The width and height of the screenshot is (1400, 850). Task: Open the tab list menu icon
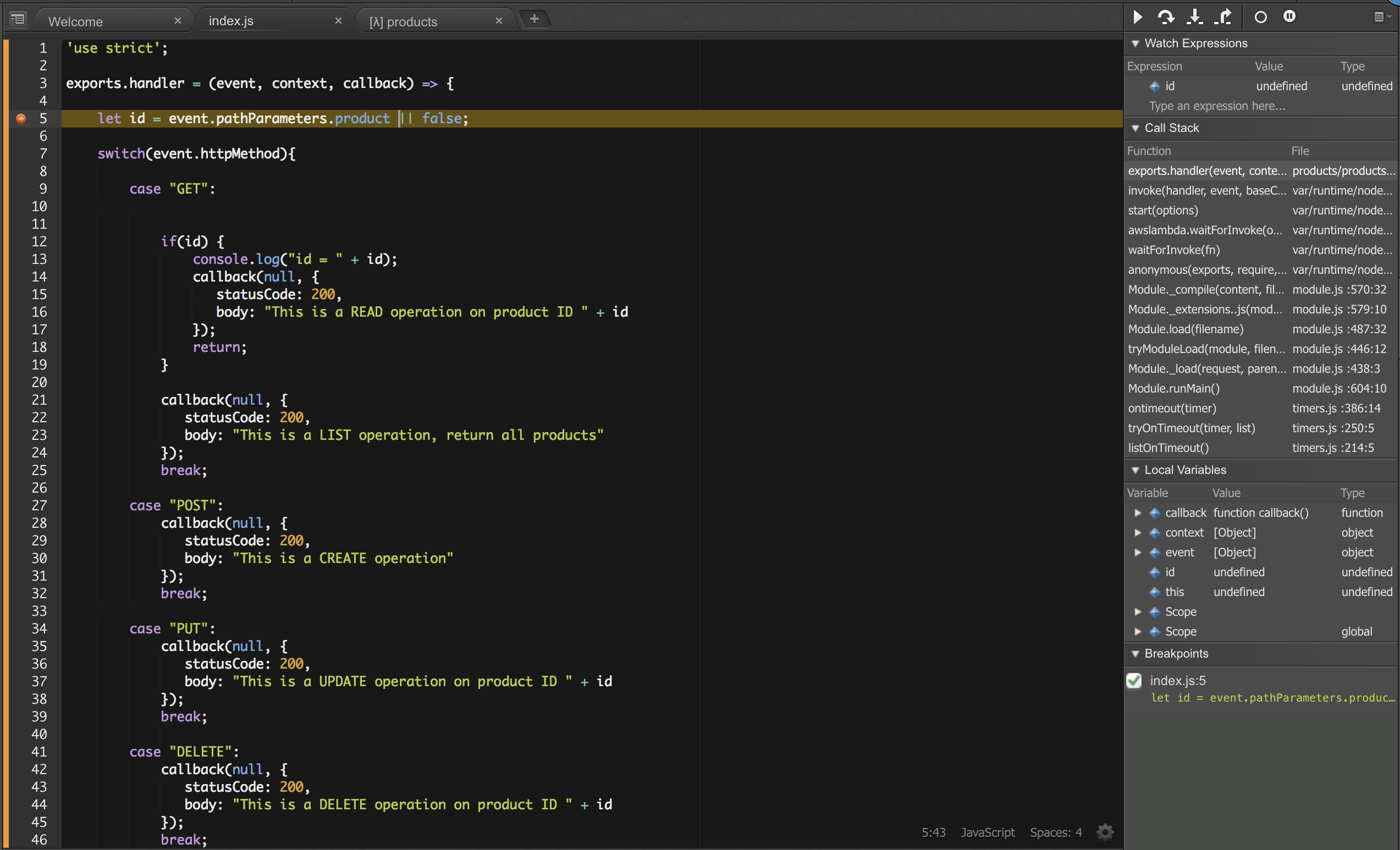coord(18,19)
